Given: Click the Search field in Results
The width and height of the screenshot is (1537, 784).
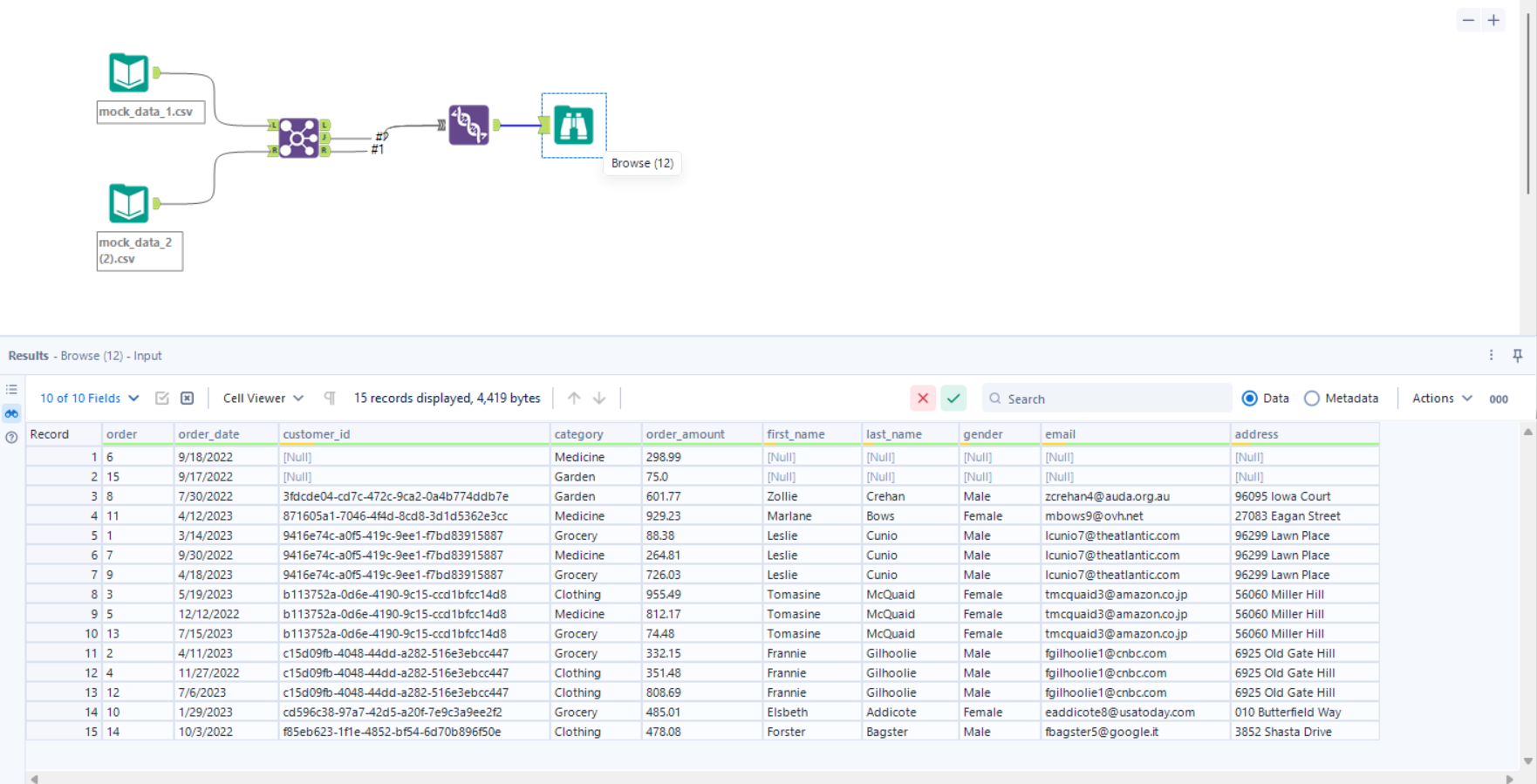Looking at the screenshot, I should [1108, 399].
